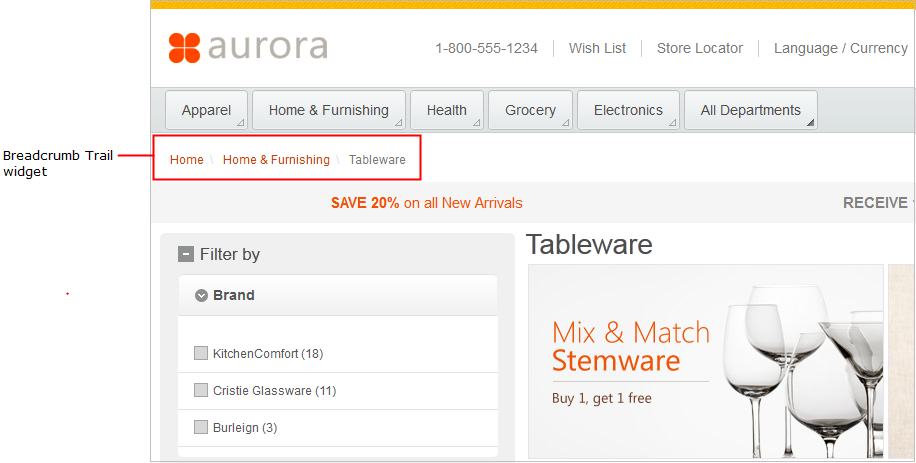Viewport: 916px width, 463px height.
Task: Click the Tableware page heading
Action: (x=589, y=245)
